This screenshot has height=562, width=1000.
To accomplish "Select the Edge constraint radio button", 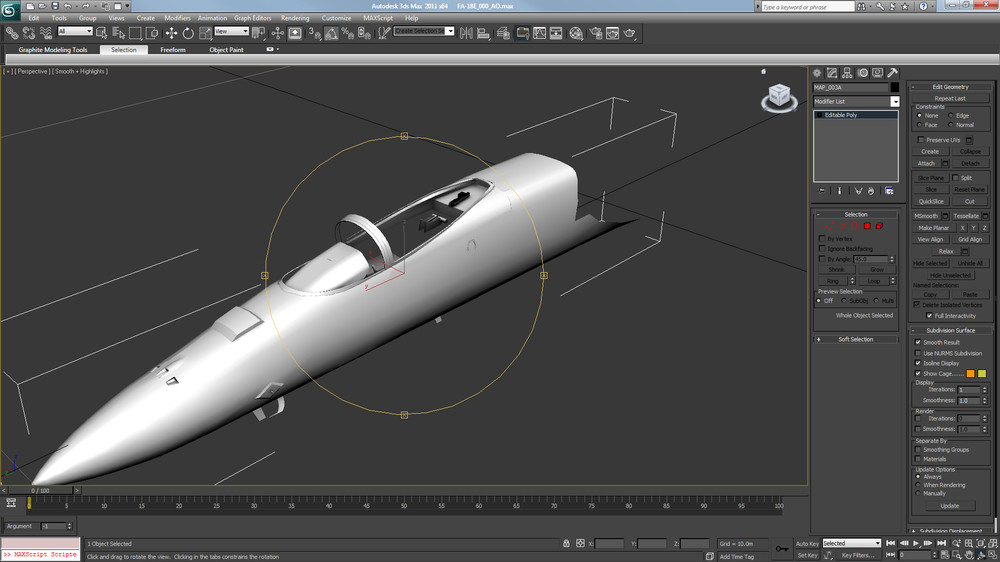I will click(951, 115).
